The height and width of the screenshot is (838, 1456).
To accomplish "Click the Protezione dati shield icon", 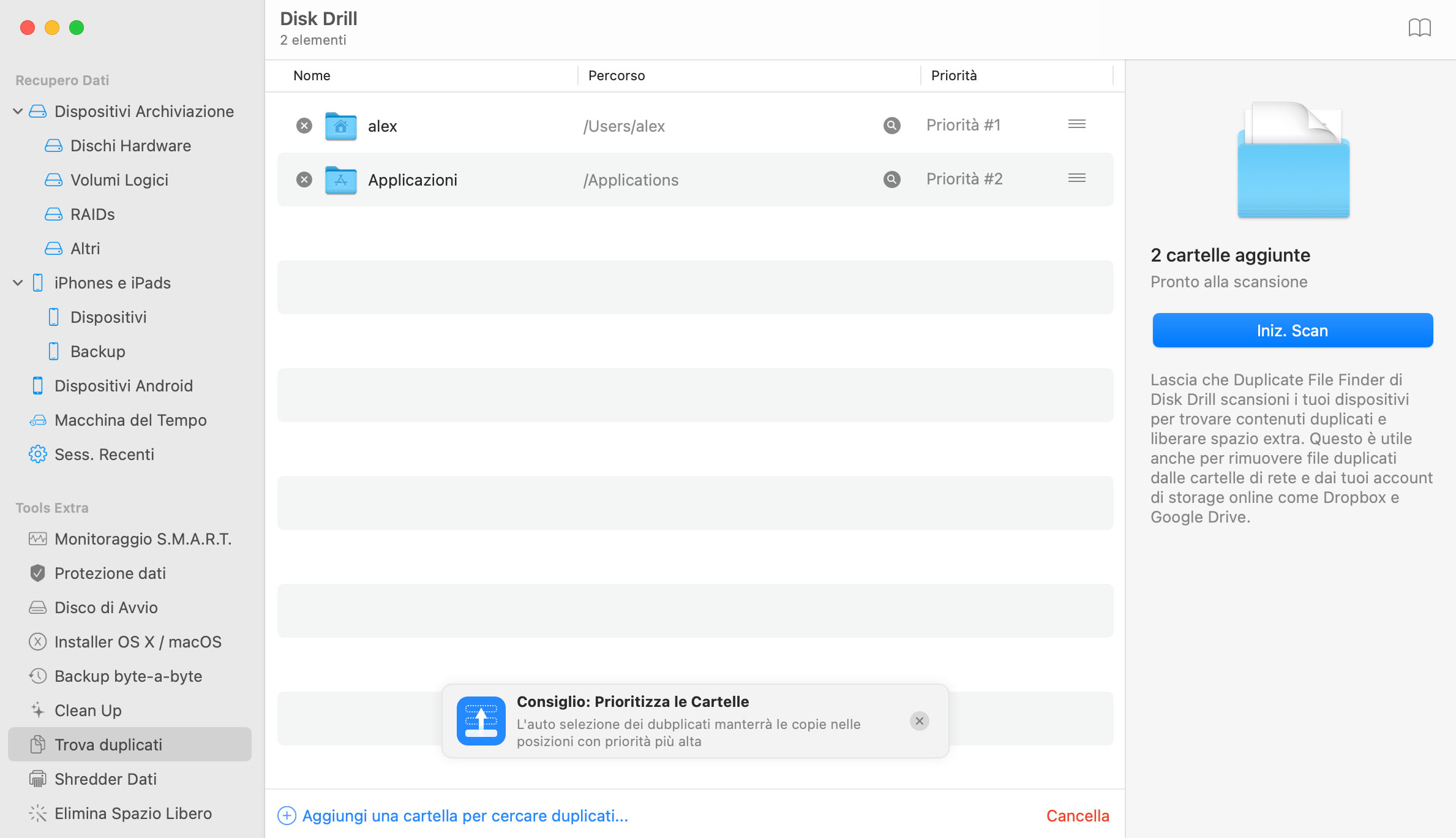I will point(38,573).
